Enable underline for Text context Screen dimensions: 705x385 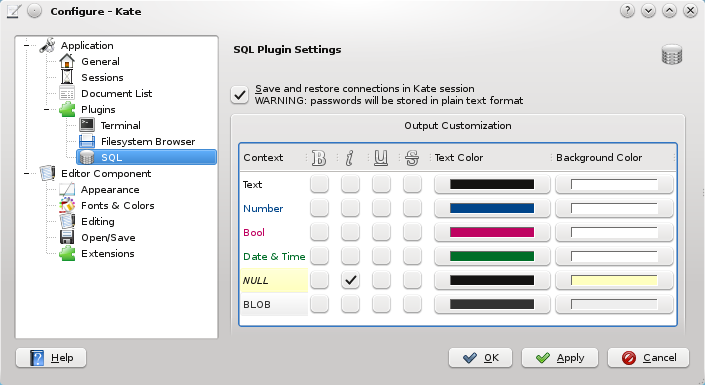(381, 184)
